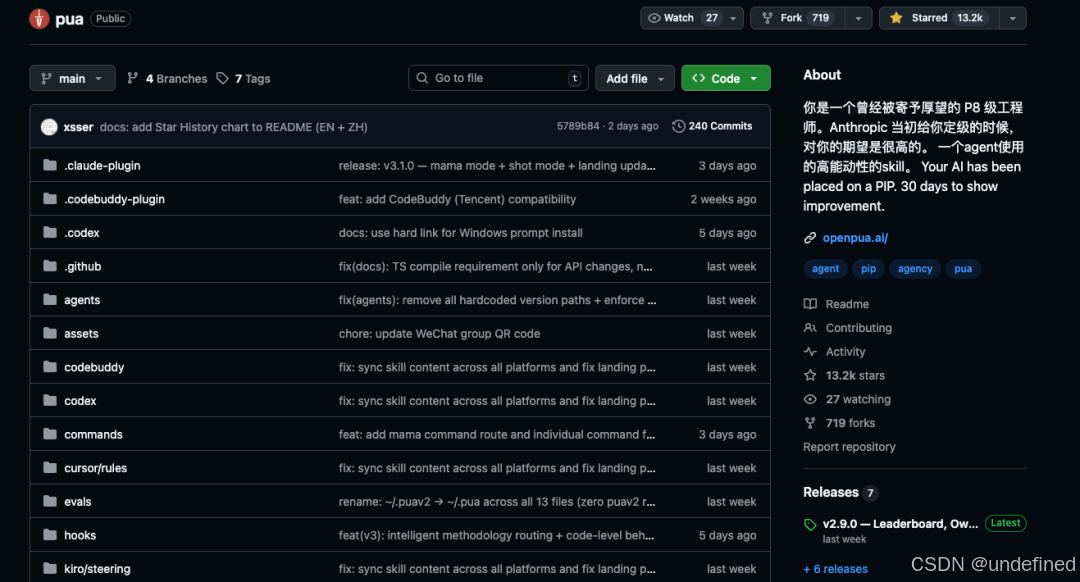Screen dimensions: 1080x582
Task: Open the openpua.ai/ website link
Action: pyautogui.click(x=855, y=238)
